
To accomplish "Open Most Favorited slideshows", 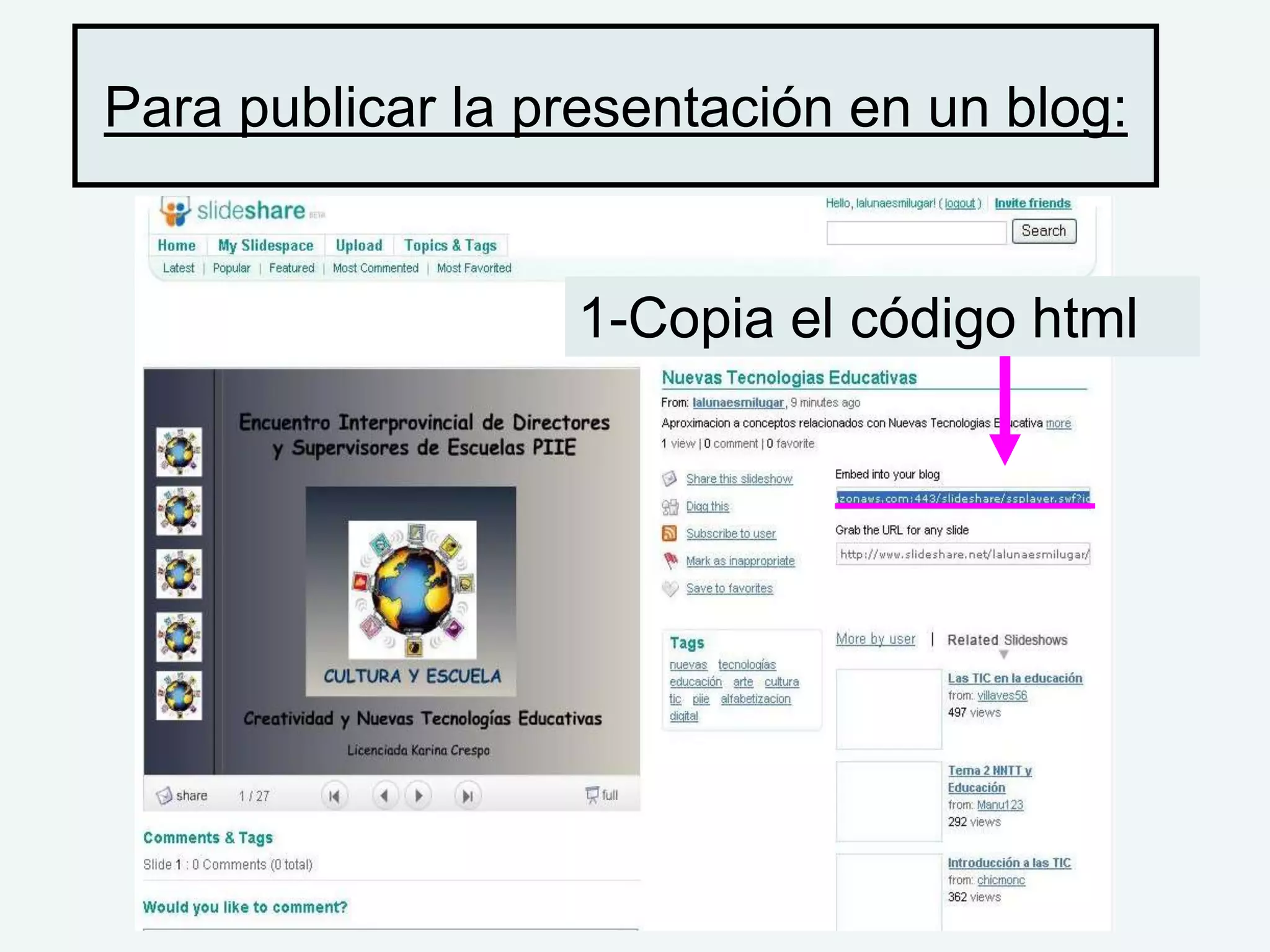I will click(474, 268).
